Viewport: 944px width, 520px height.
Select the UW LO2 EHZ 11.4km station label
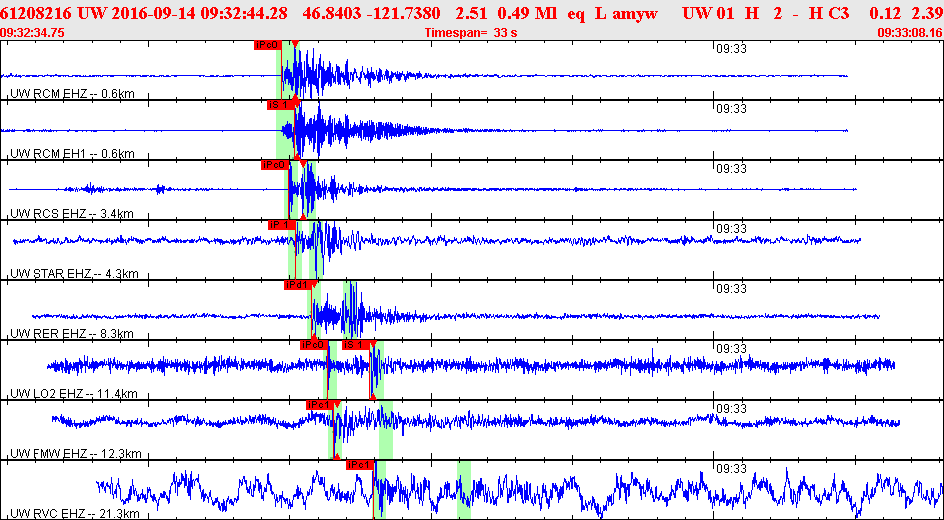pyautogui.click(x=73, y=394)
